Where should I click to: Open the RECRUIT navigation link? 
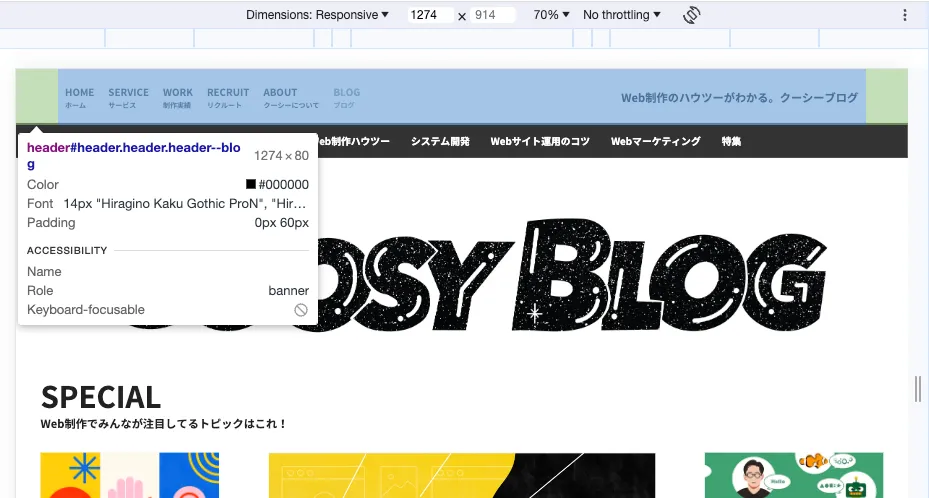[x=228, y=98]
